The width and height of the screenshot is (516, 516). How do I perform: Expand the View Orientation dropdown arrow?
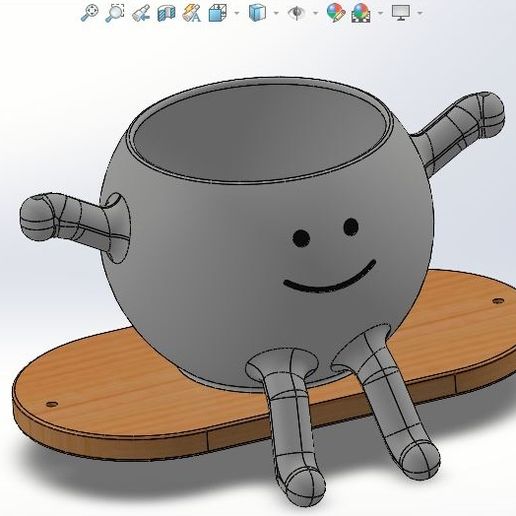pyautogui.click(x=237, y=13)
